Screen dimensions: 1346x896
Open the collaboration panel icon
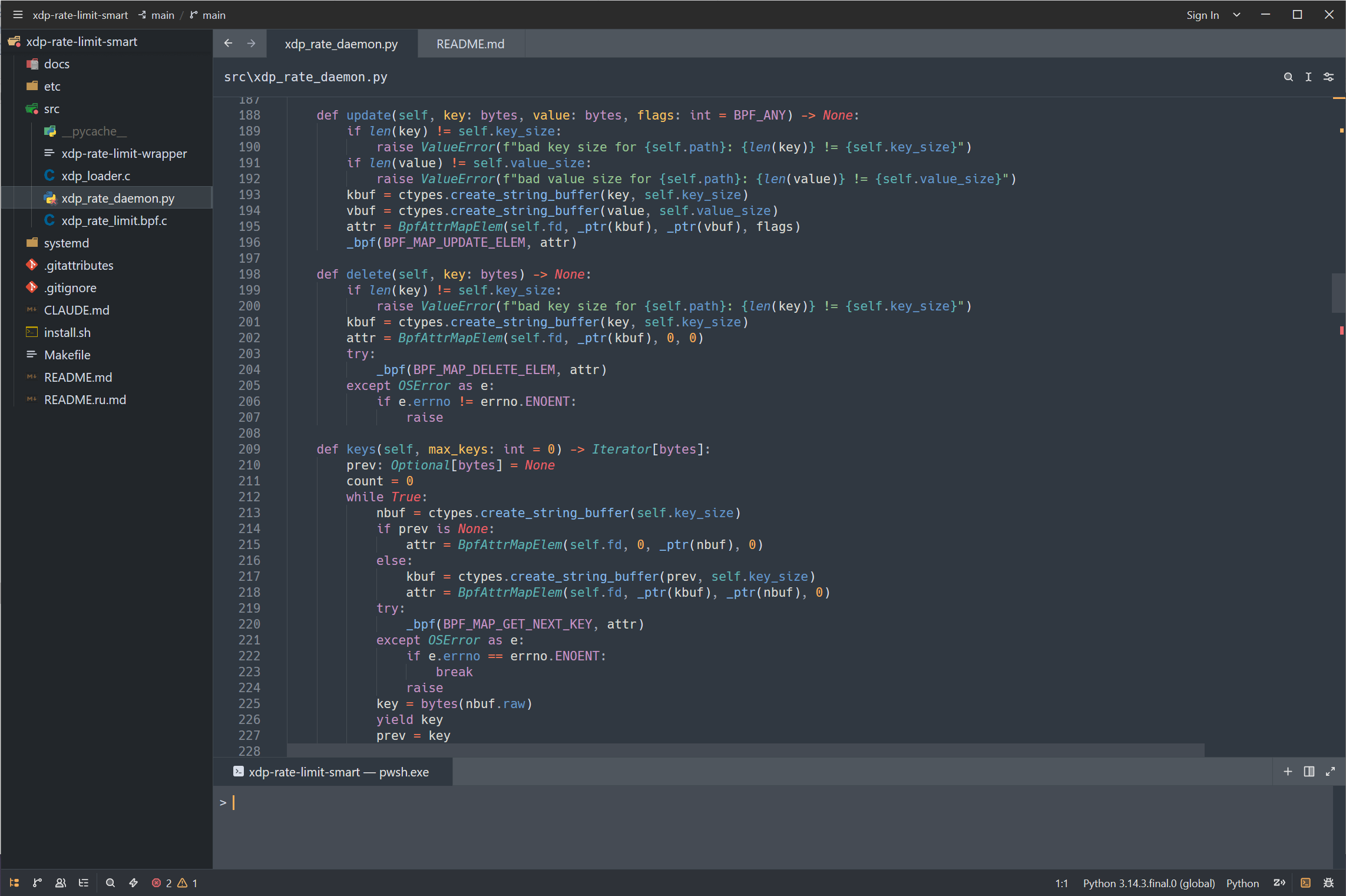[x=61, y=882]
